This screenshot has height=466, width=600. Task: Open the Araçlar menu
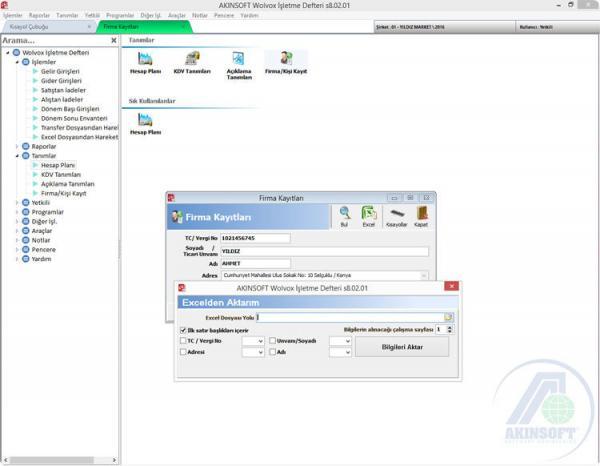pyautogui.click(x=176, y=15)
